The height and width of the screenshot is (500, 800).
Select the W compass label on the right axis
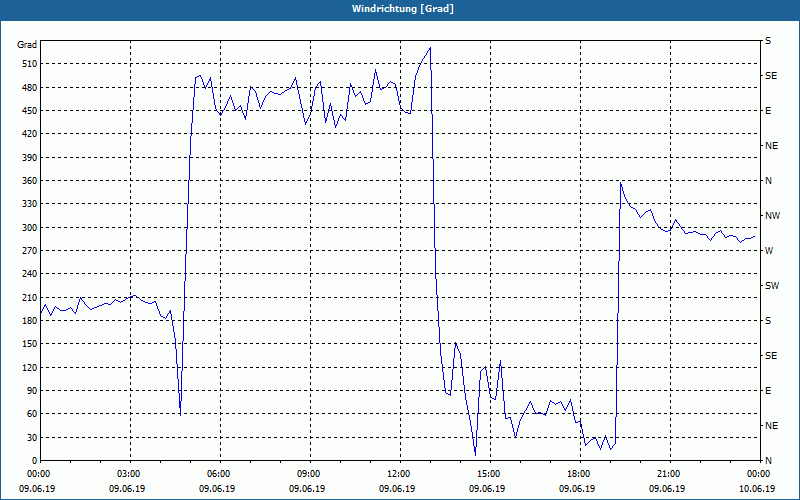(769, 251)
